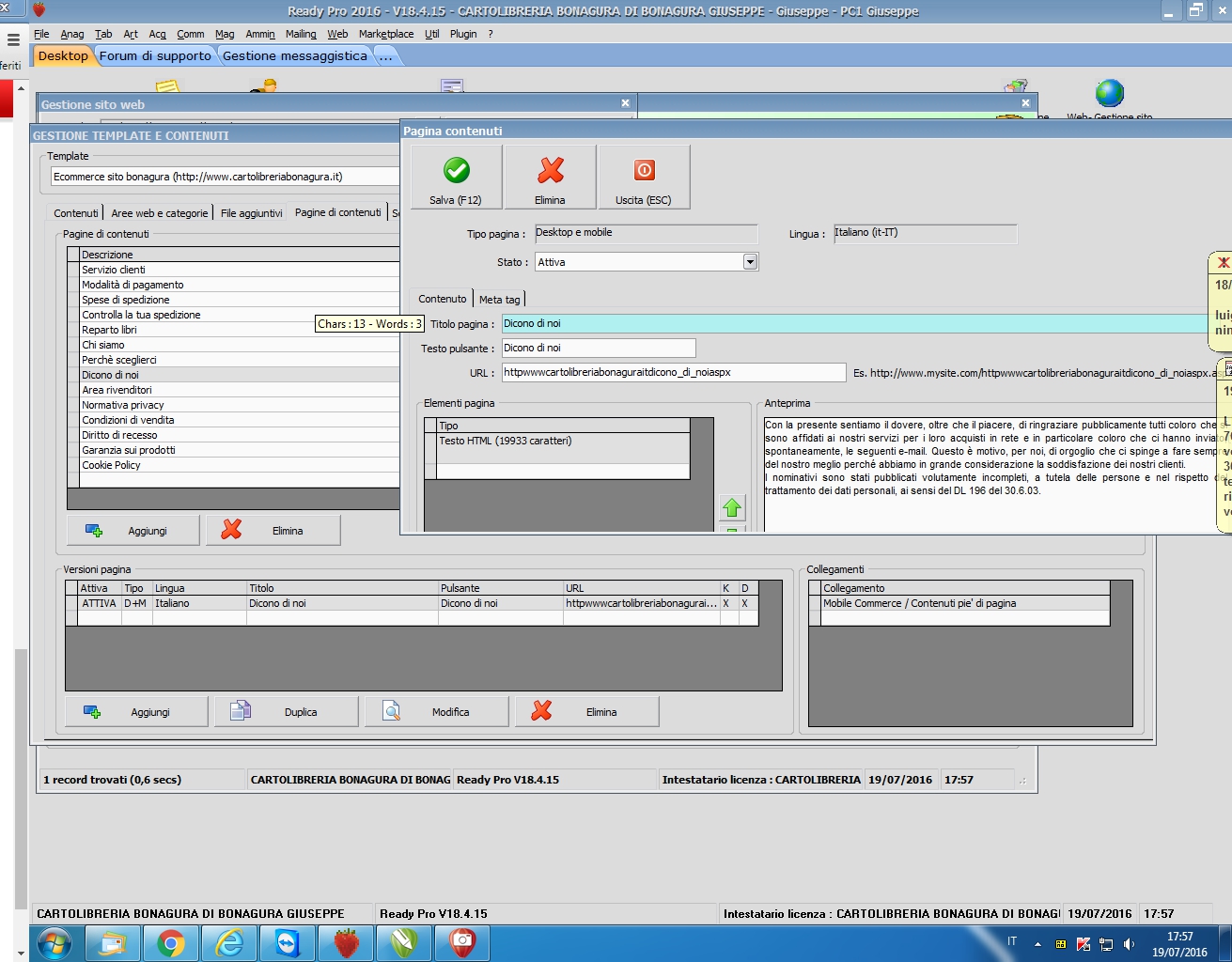Select the 'Servizio clienti' row
1232x962 pixels.
pyautogui.click(x=240, y=270)
